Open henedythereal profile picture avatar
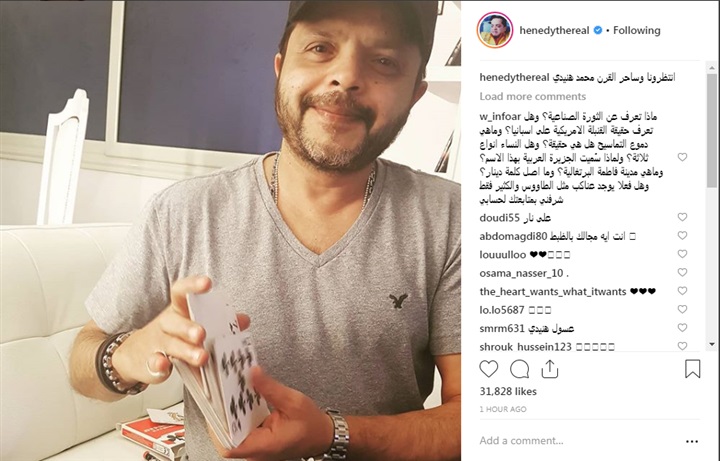Viewport: 720px width, 461px height. pos(495,30)
